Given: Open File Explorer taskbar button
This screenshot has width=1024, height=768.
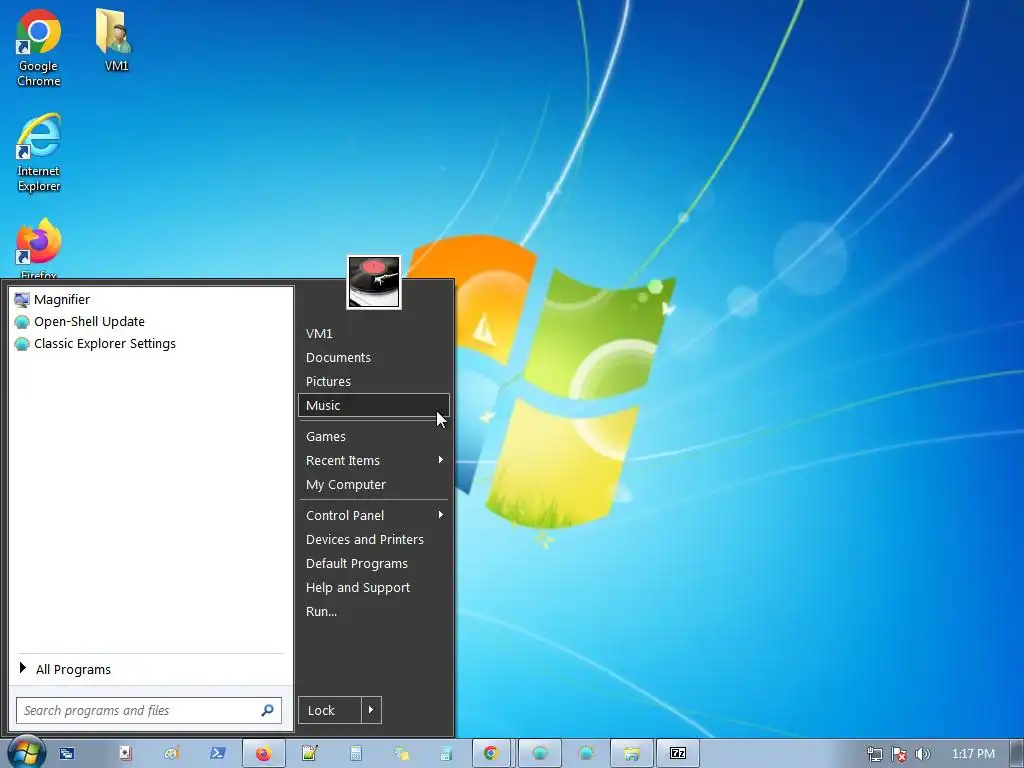Looking at the screenshot, I should [x=632, y=754].
